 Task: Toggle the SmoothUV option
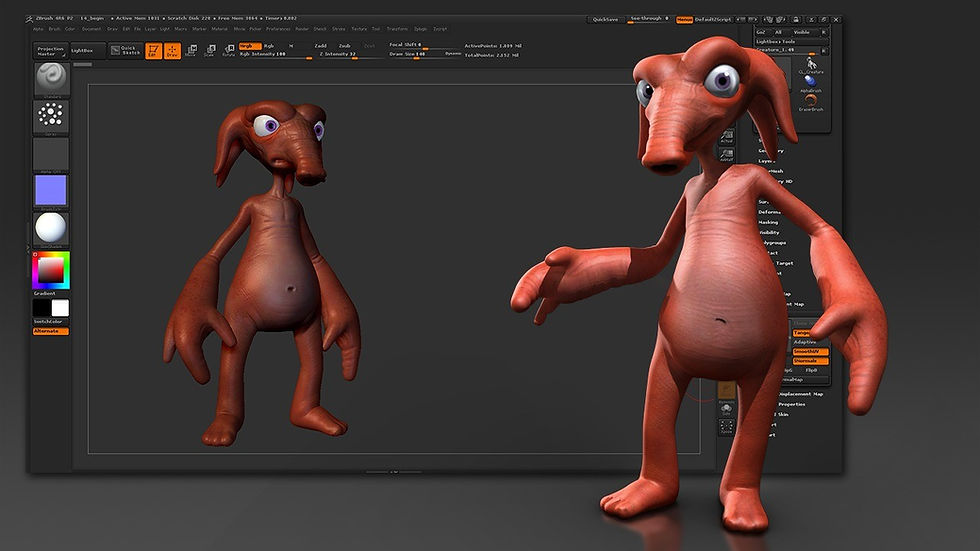pos(810,352)
